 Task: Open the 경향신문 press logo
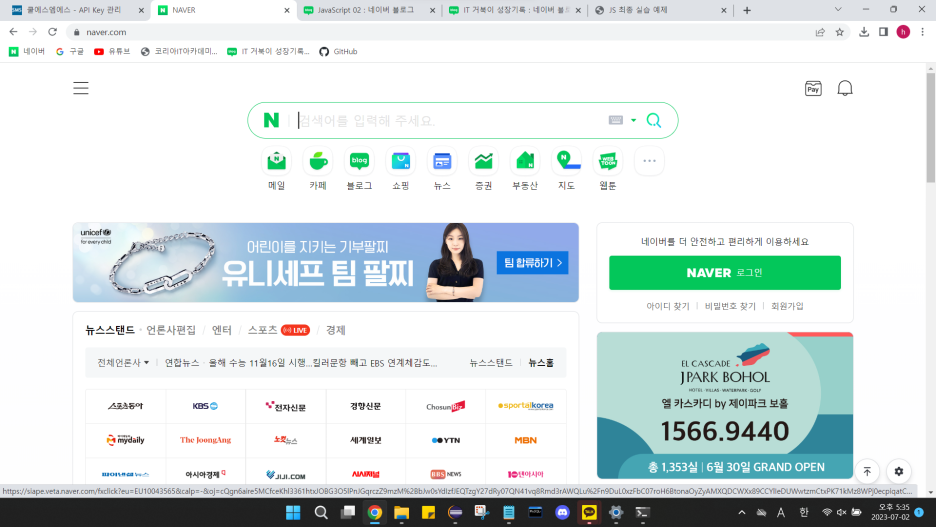(x=365, y=406)
